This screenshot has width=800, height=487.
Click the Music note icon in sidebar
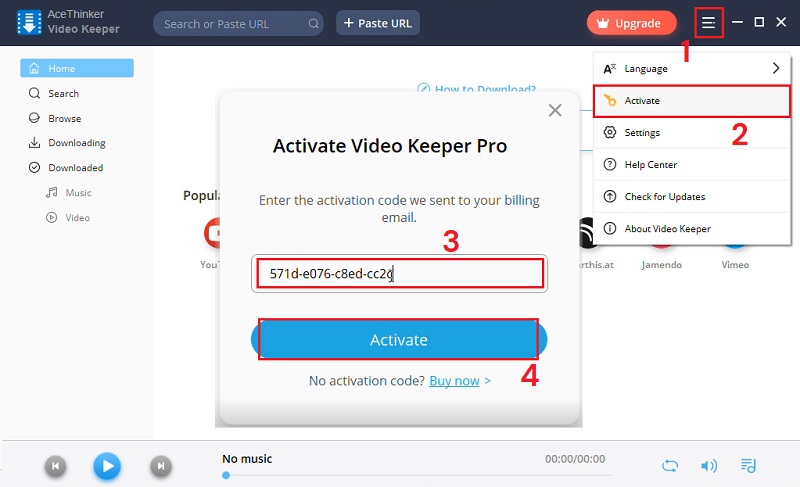[52, 192]
